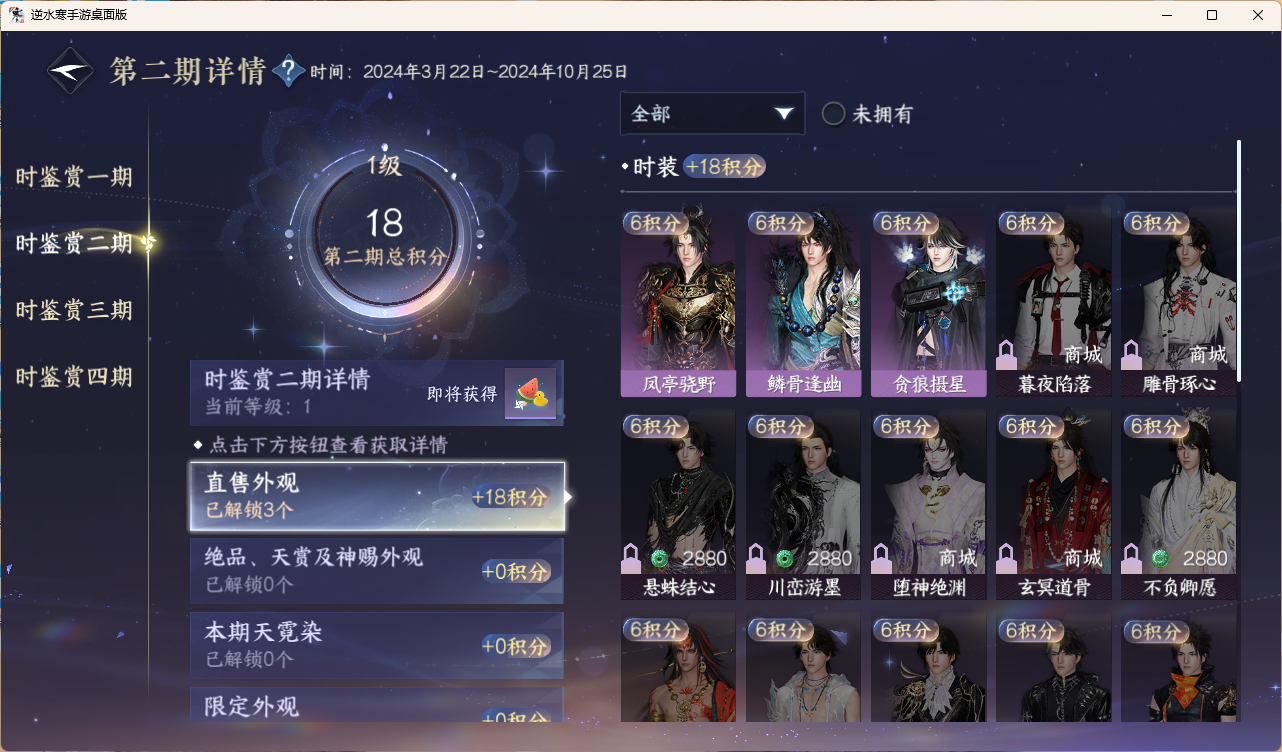Viewport: 1282px width, 752px height.
Task: Expand the 直售外观 category row
Action: point(378,496)
